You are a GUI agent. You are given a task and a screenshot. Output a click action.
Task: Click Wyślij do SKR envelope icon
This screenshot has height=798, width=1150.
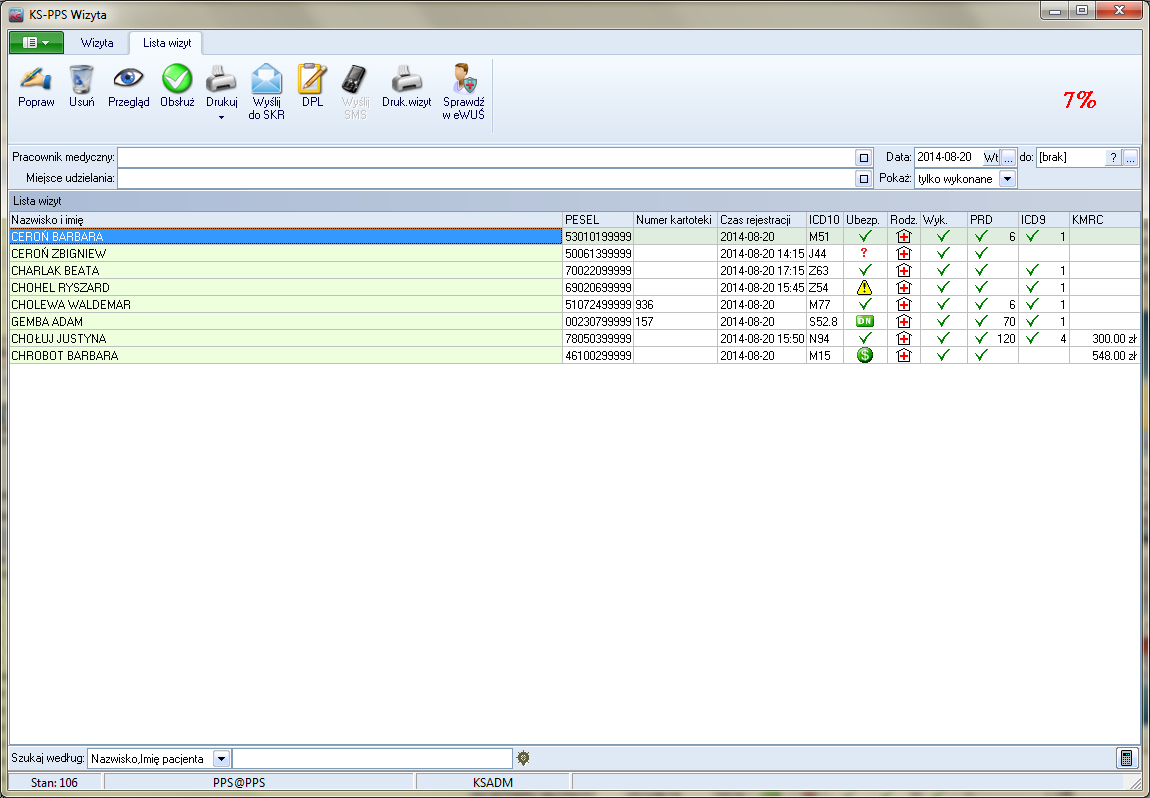267,79
